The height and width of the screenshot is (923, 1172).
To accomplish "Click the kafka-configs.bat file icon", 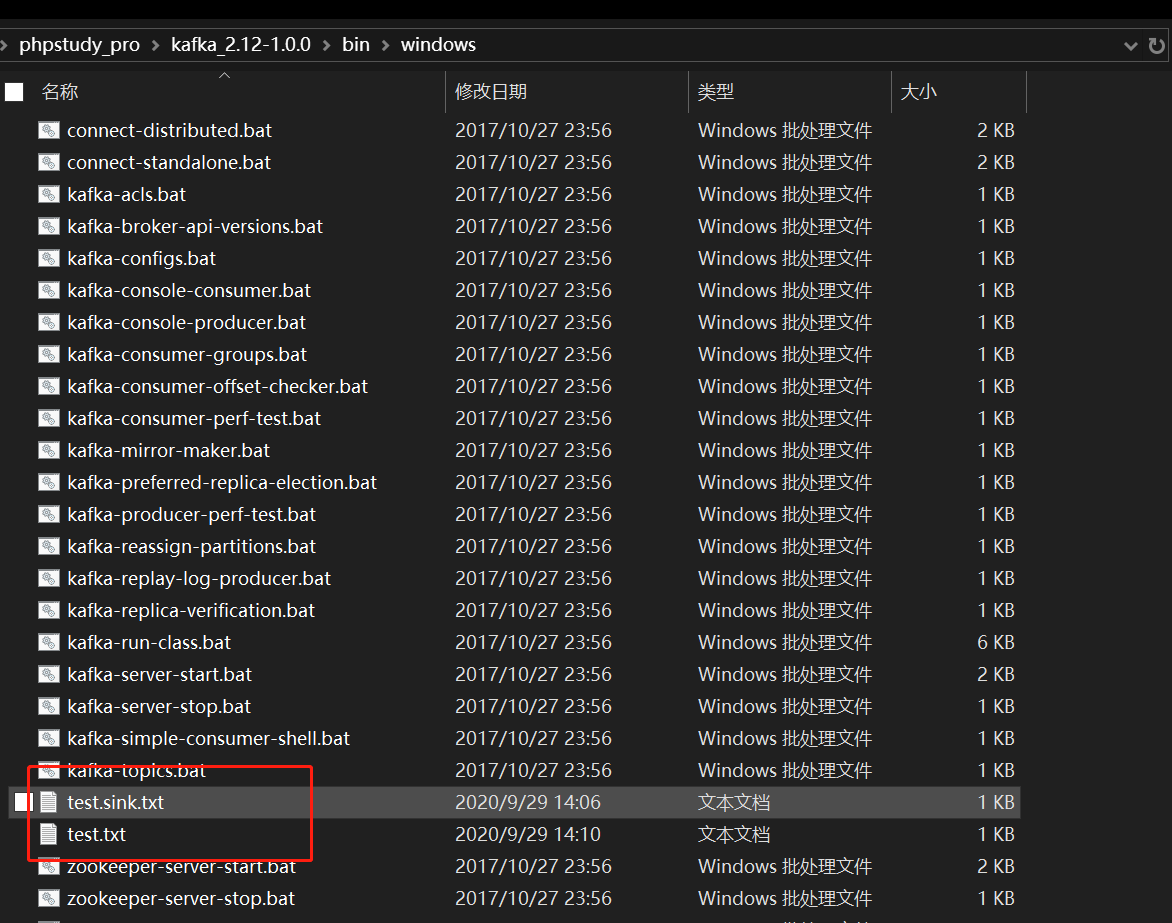I will [x=49, y=259].
